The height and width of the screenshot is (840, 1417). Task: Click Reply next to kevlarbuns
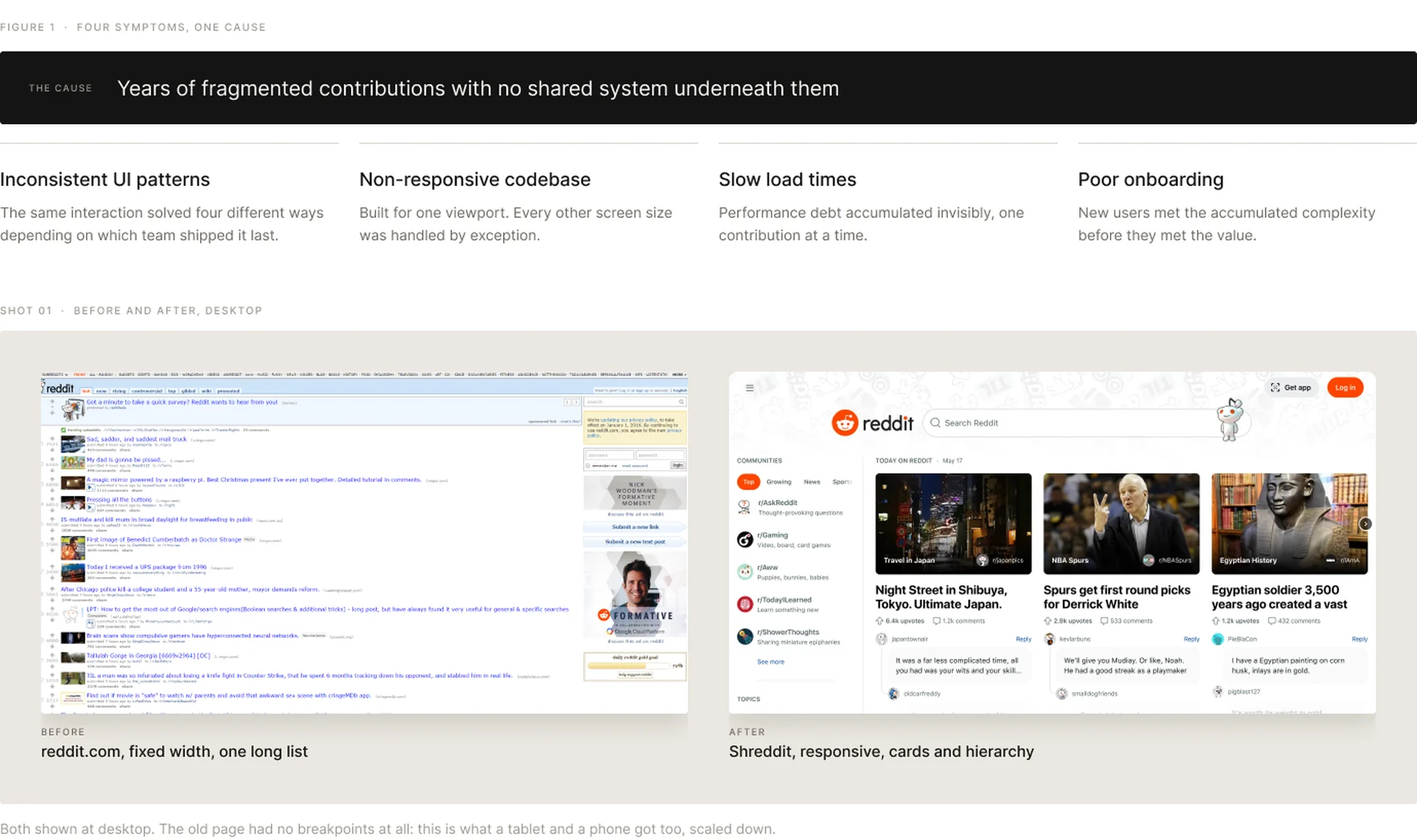point(1192,638)
